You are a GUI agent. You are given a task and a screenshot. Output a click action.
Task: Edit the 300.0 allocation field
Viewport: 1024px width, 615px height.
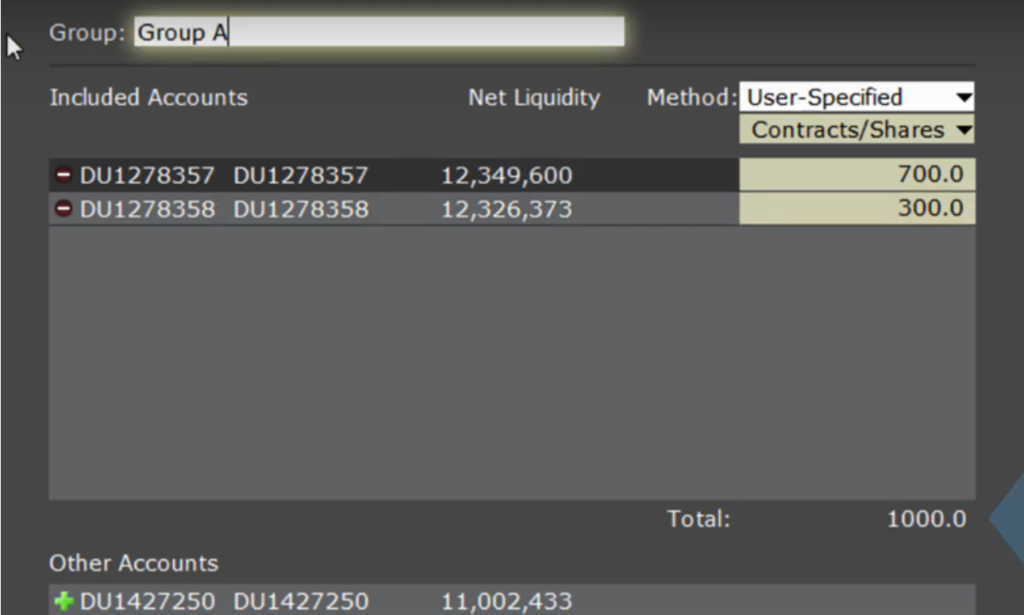point(856,208)
